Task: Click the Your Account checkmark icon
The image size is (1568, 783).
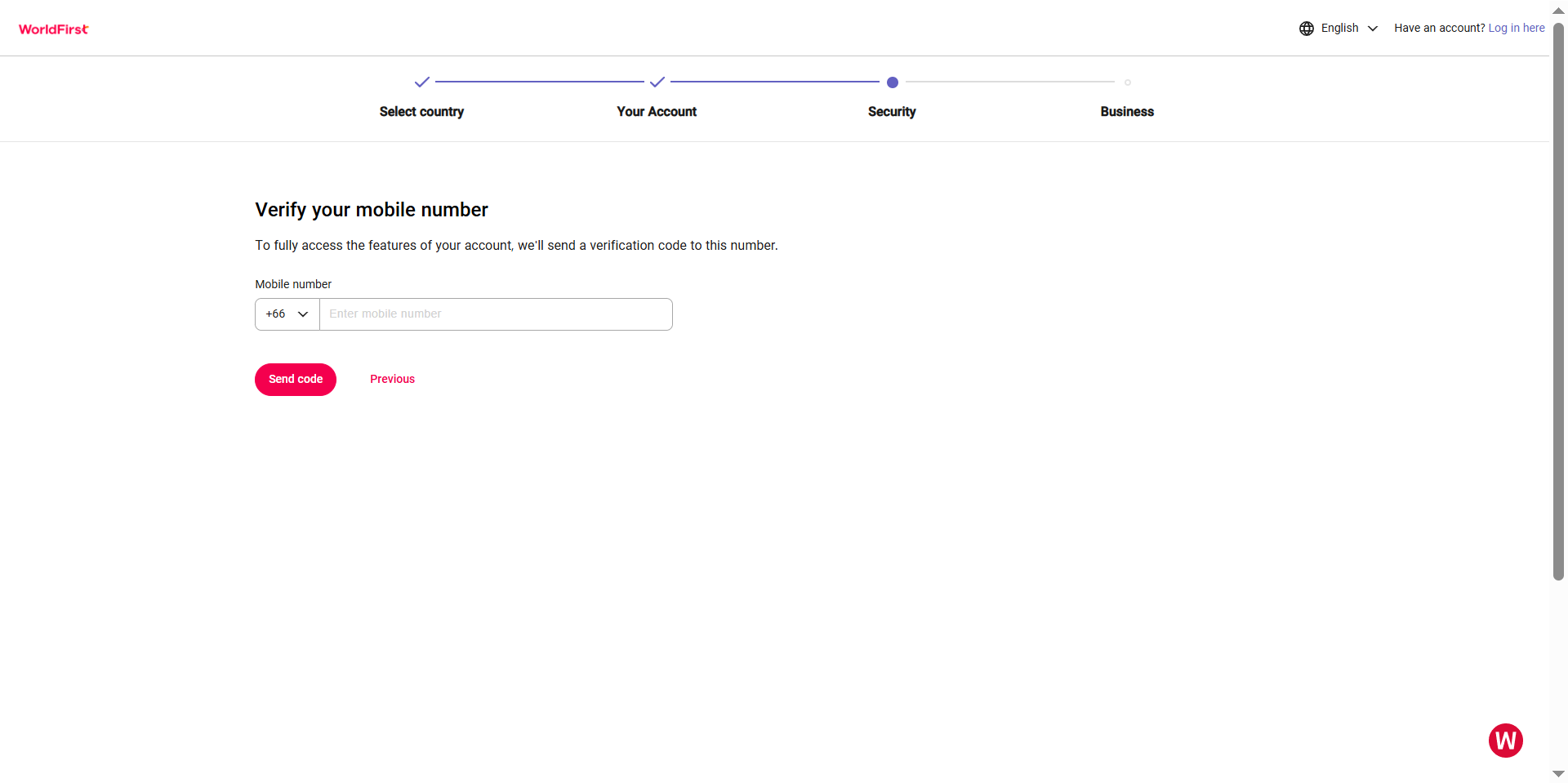Action: point(657,82)
